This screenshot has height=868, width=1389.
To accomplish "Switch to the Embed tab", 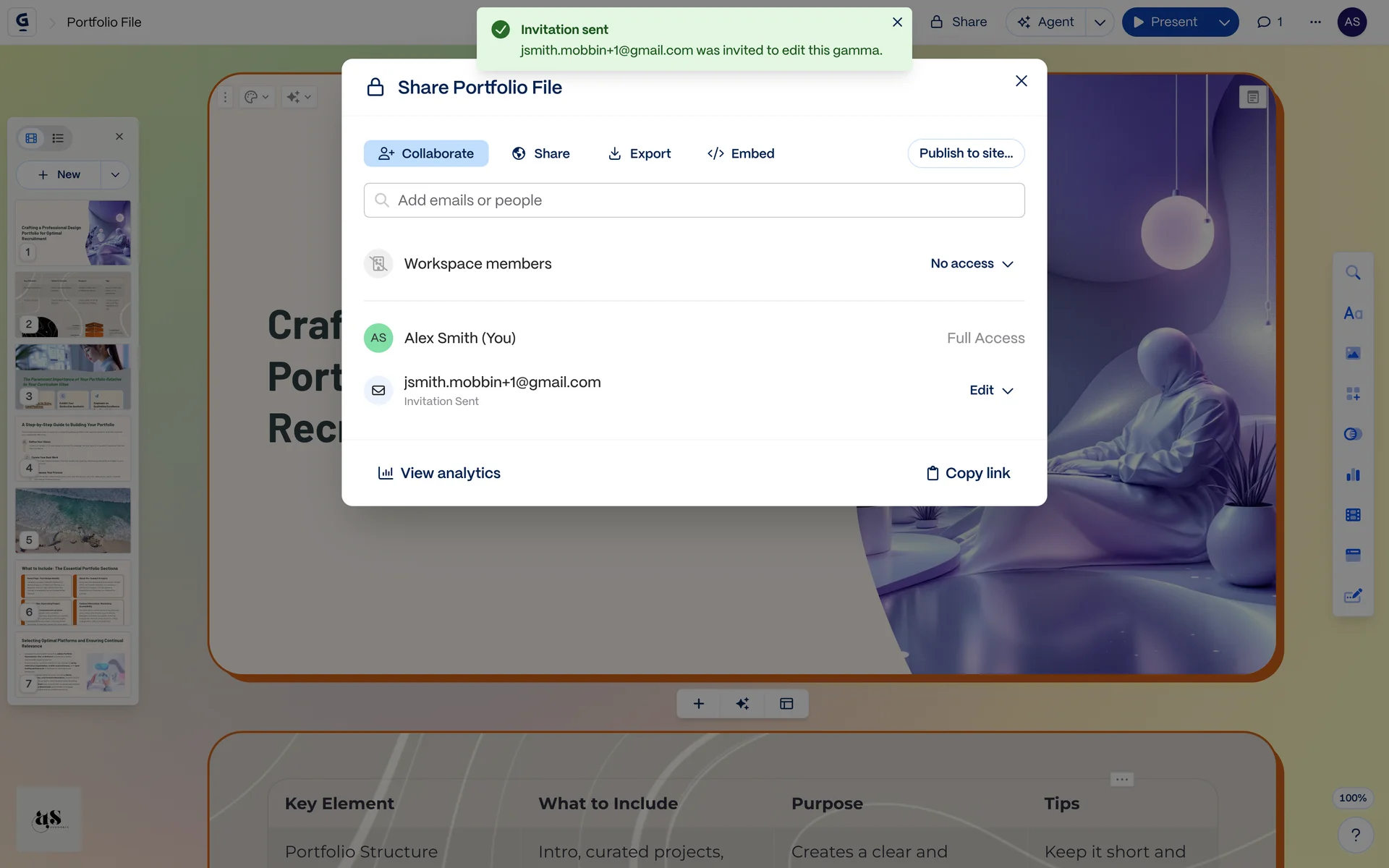I will coord(741,153).
